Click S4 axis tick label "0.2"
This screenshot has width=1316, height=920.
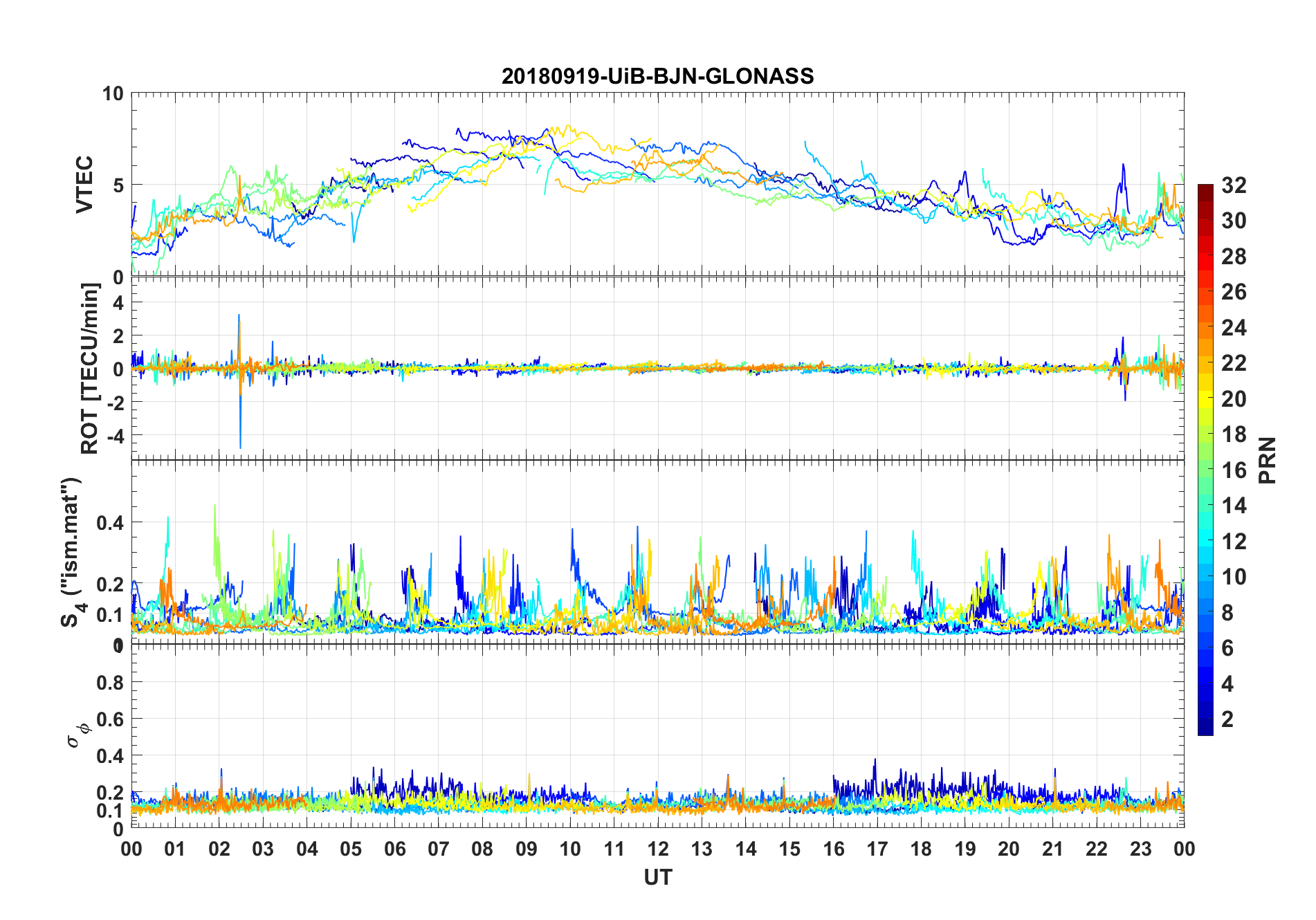[111, 584]
